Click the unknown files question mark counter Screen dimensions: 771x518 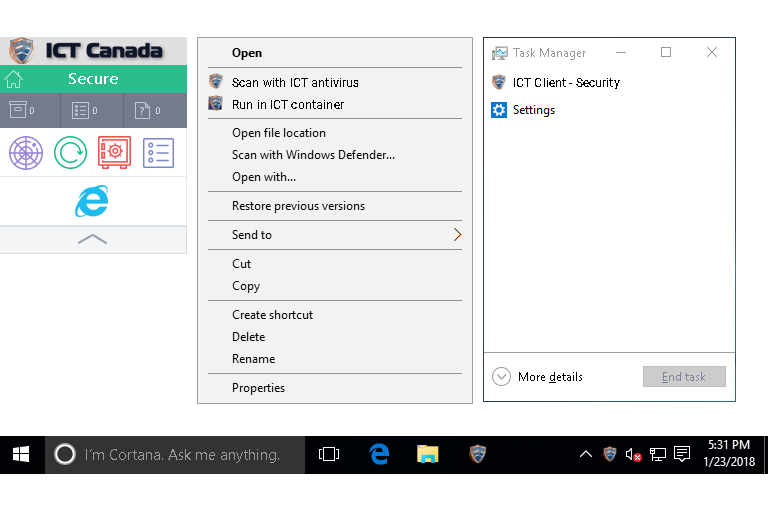143,110
